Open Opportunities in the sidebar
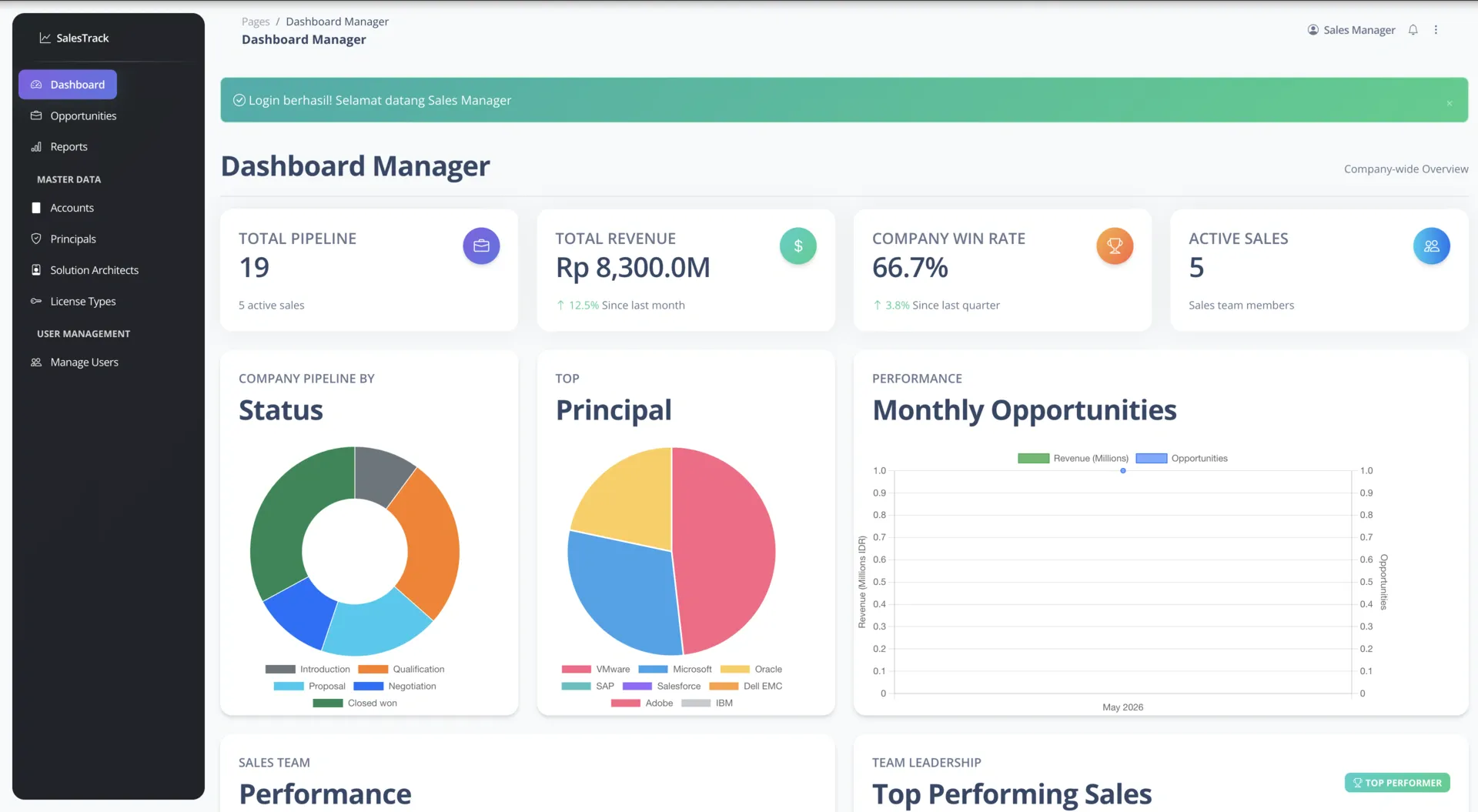 coord(83,116)
